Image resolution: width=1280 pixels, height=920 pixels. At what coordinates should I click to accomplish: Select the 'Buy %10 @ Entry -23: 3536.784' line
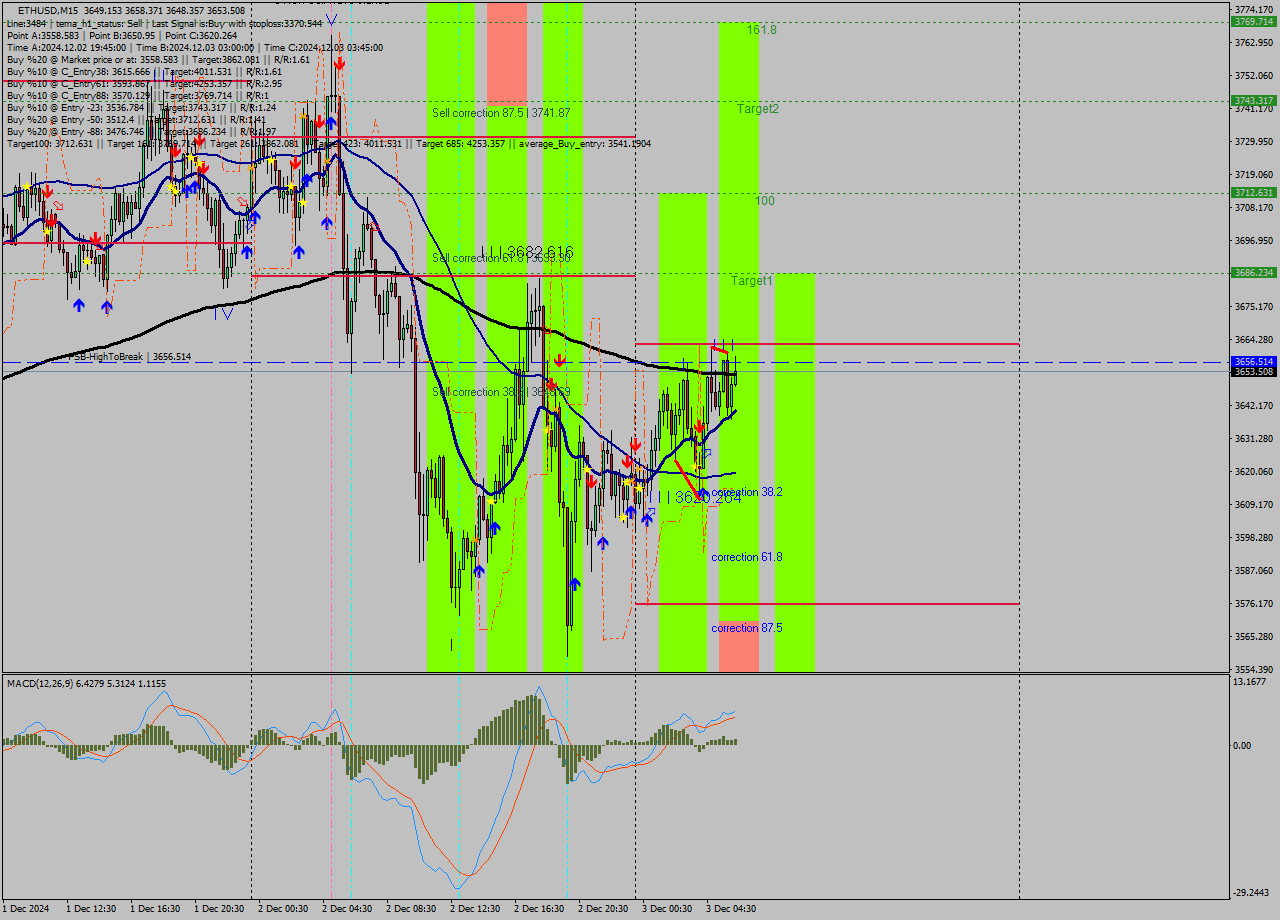pos(141,108)
